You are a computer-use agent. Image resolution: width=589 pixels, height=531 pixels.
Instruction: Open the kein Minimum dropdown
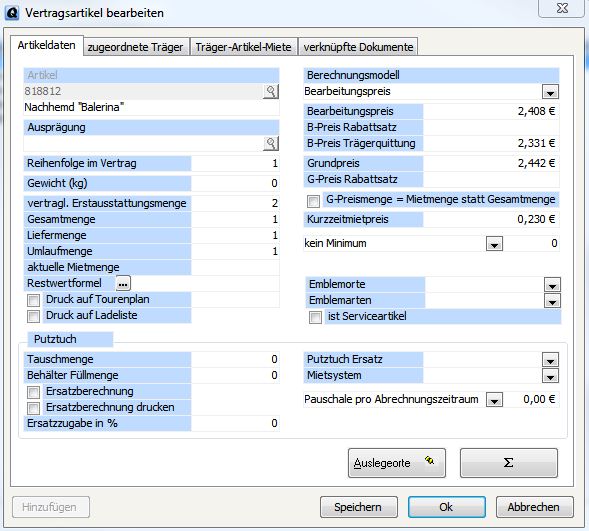(x=494, y=244)
